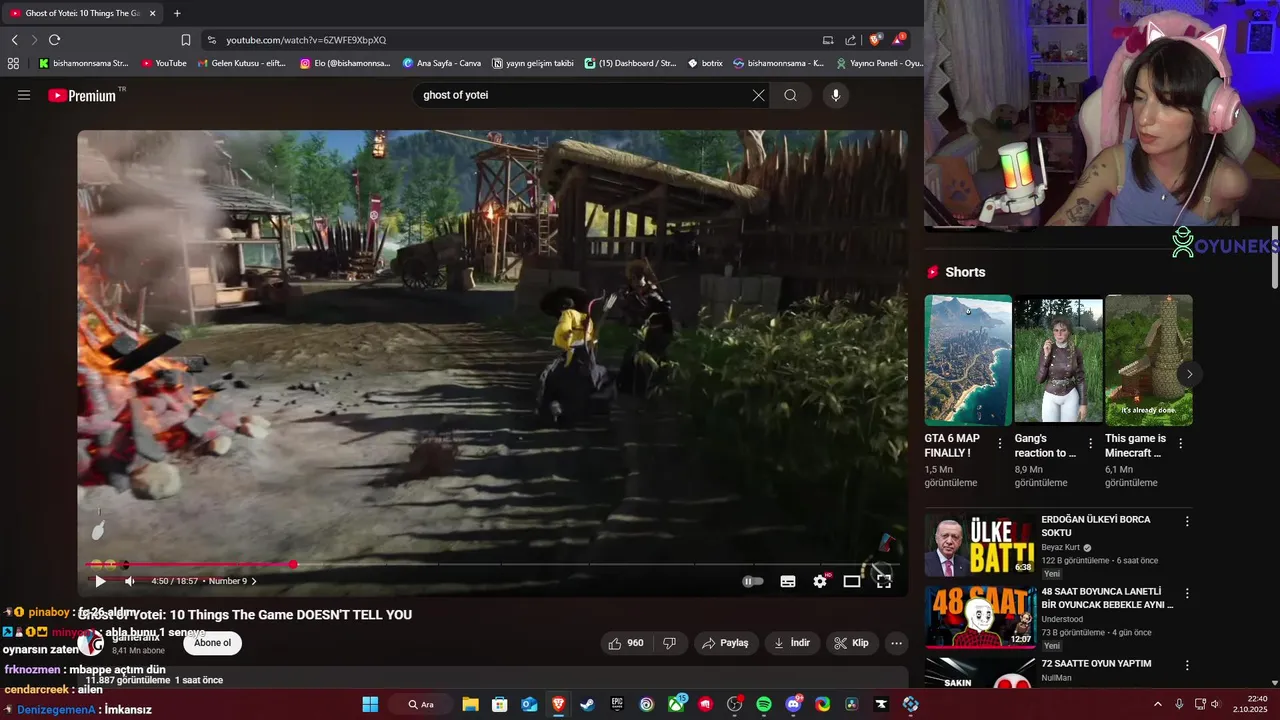Open options for 'GTA 6 MAP FINALLY' short
This screenshot has height=720, width=1280.
tap(1000, 443)
